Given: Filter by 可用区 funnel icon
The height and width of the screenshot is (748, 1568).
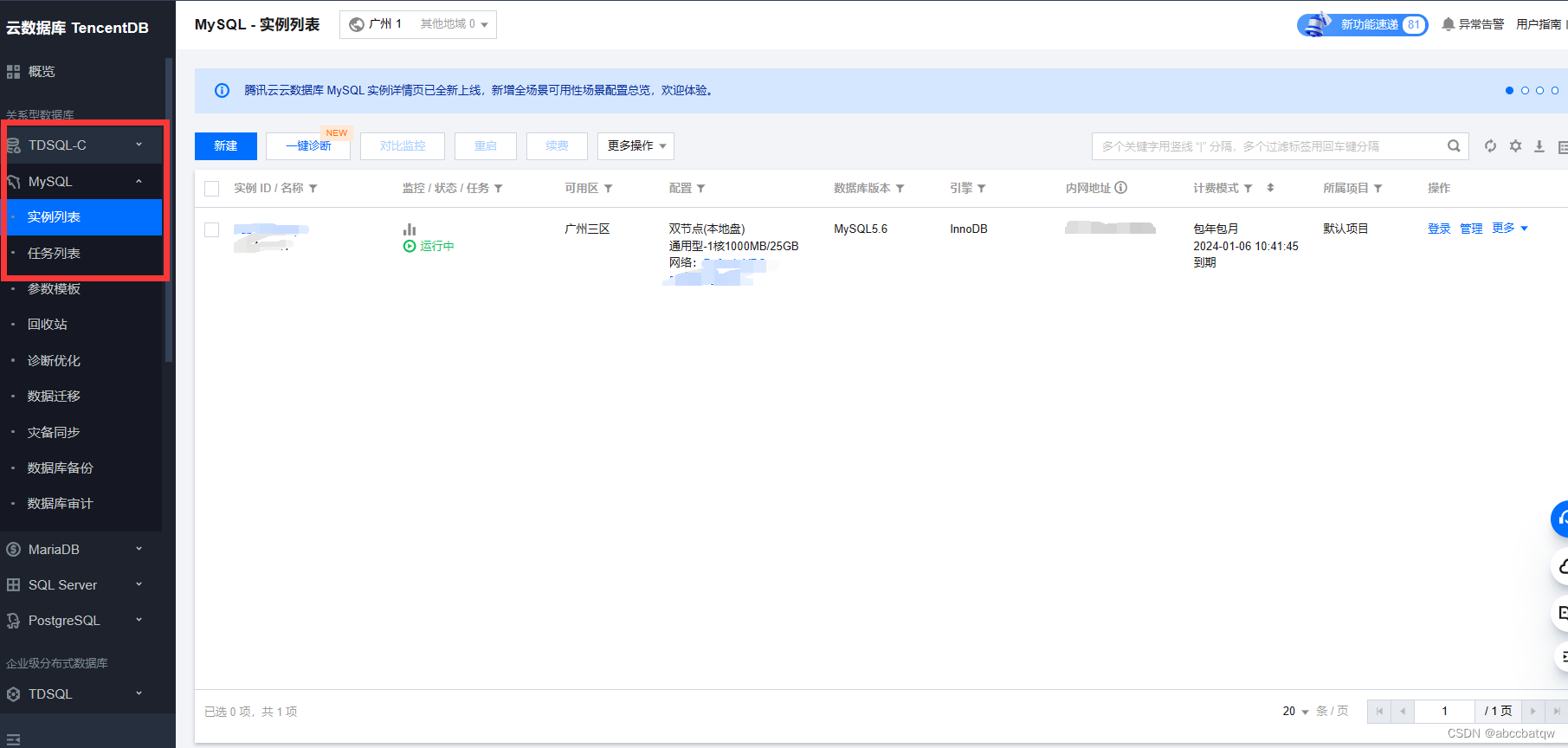Looking at the screenshot, I should tap(608, 189).
